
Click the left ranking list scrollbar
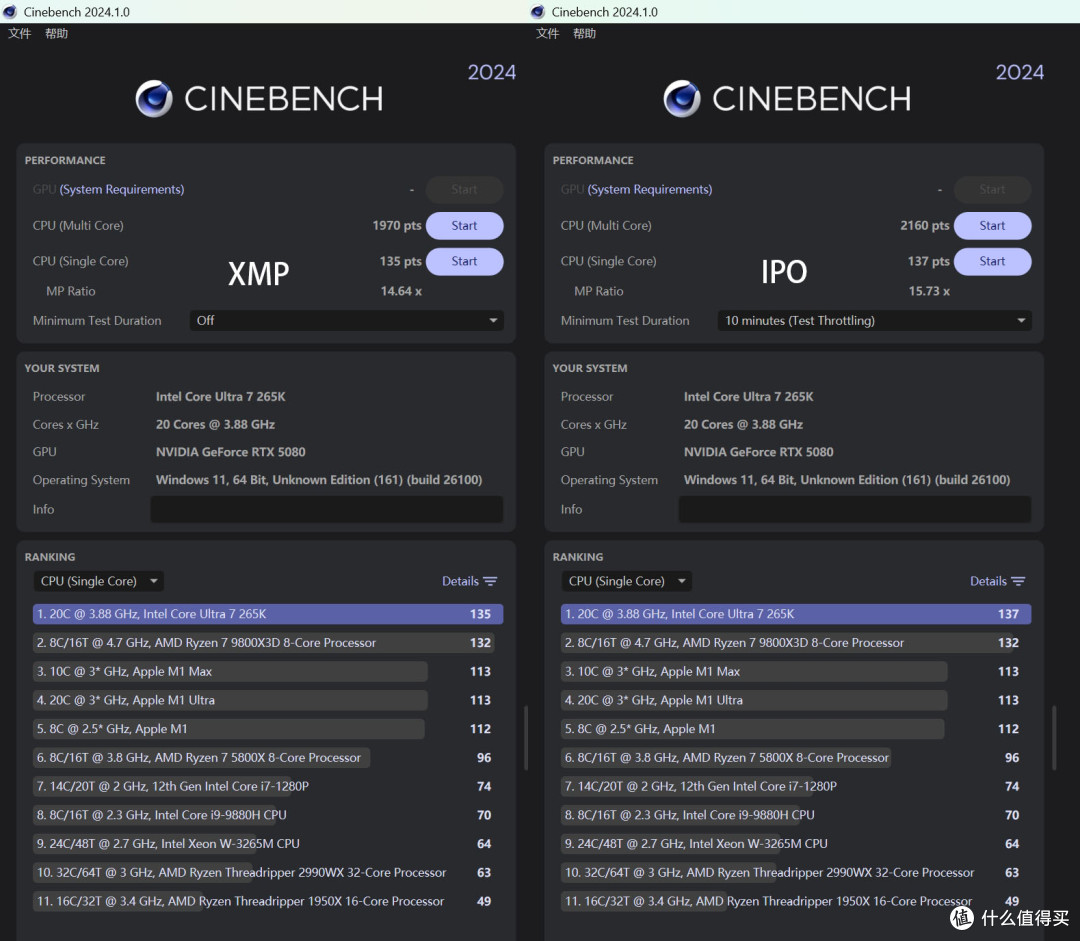(x=526, y=737)
